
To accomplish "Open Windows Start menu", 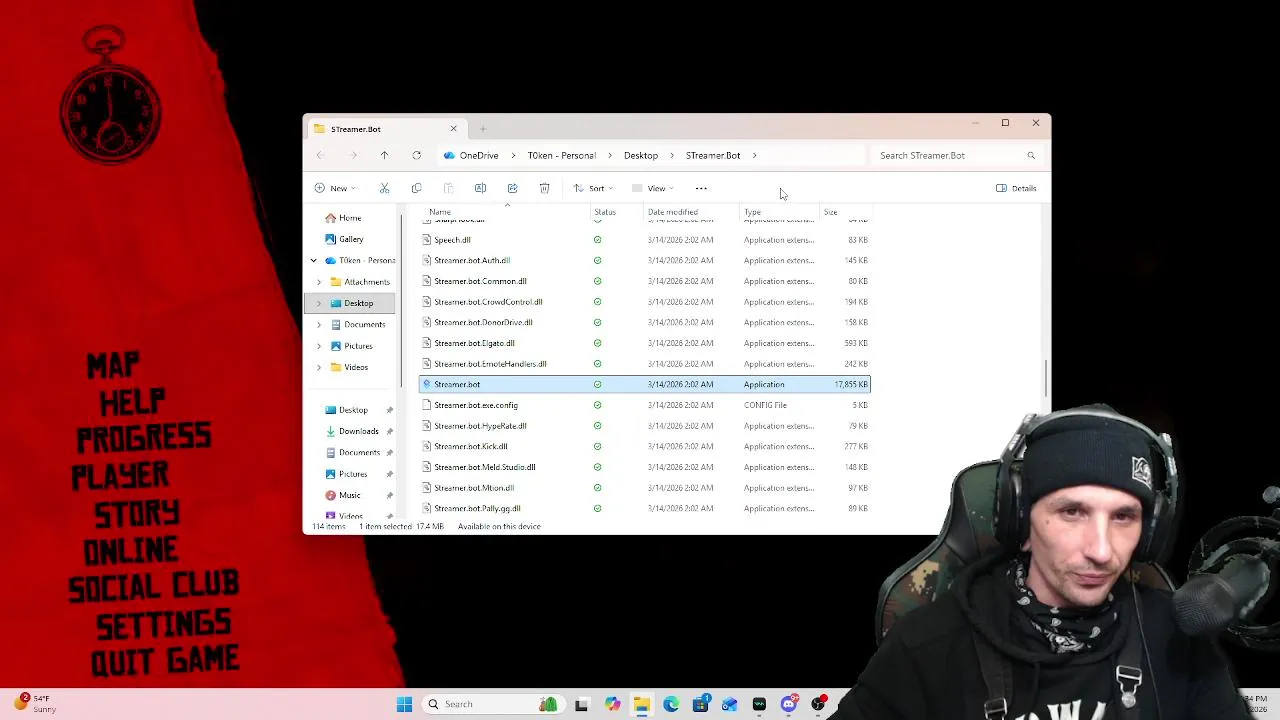I will [404, 704].
